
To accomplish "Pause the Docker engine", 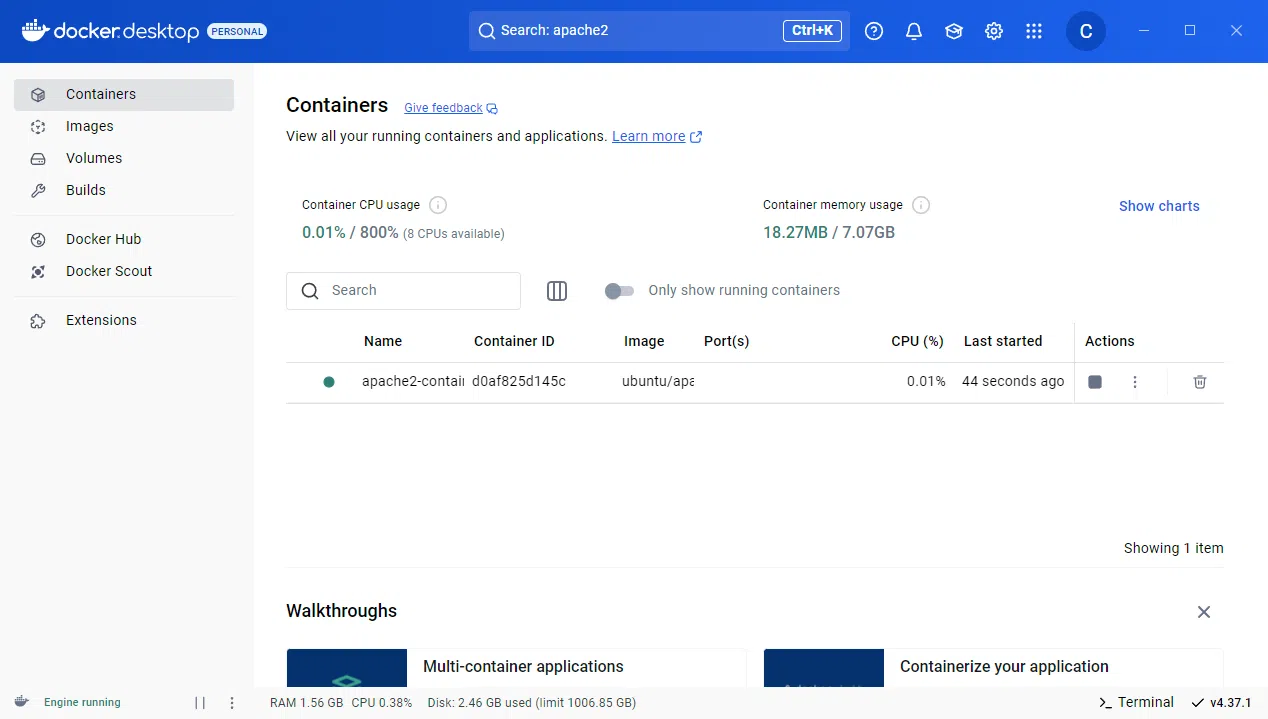I will point(199,702).
